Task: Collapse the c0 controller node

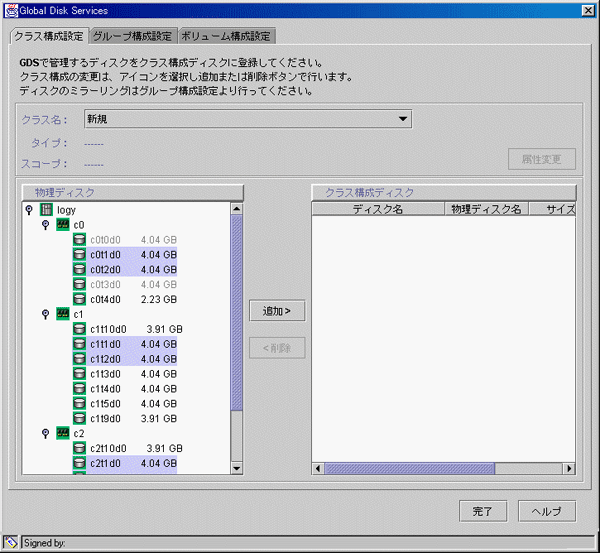Action: 46,225
